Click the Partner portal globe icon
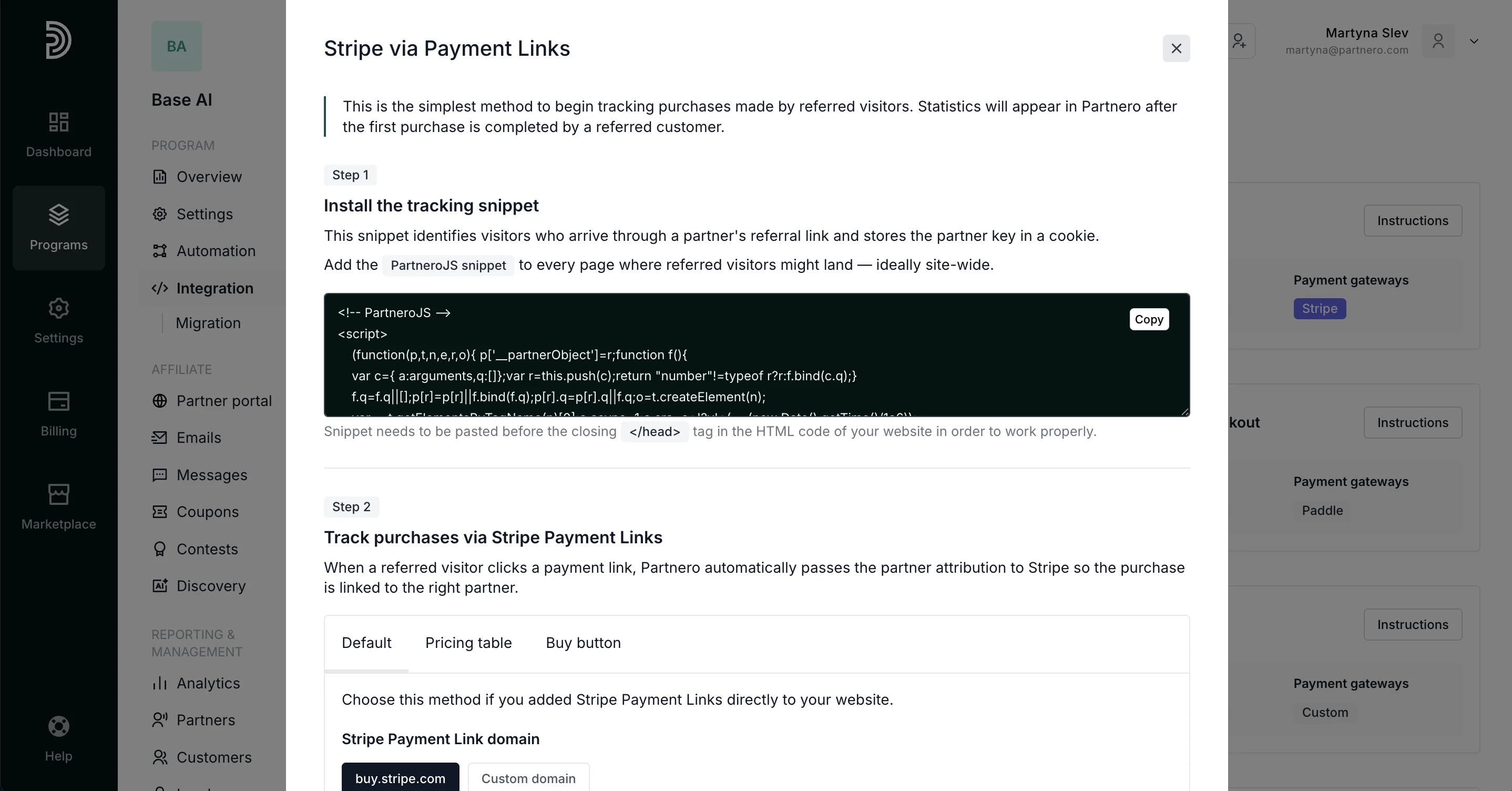This screenshot has height=791, width=1512. [x=159, y=400]
